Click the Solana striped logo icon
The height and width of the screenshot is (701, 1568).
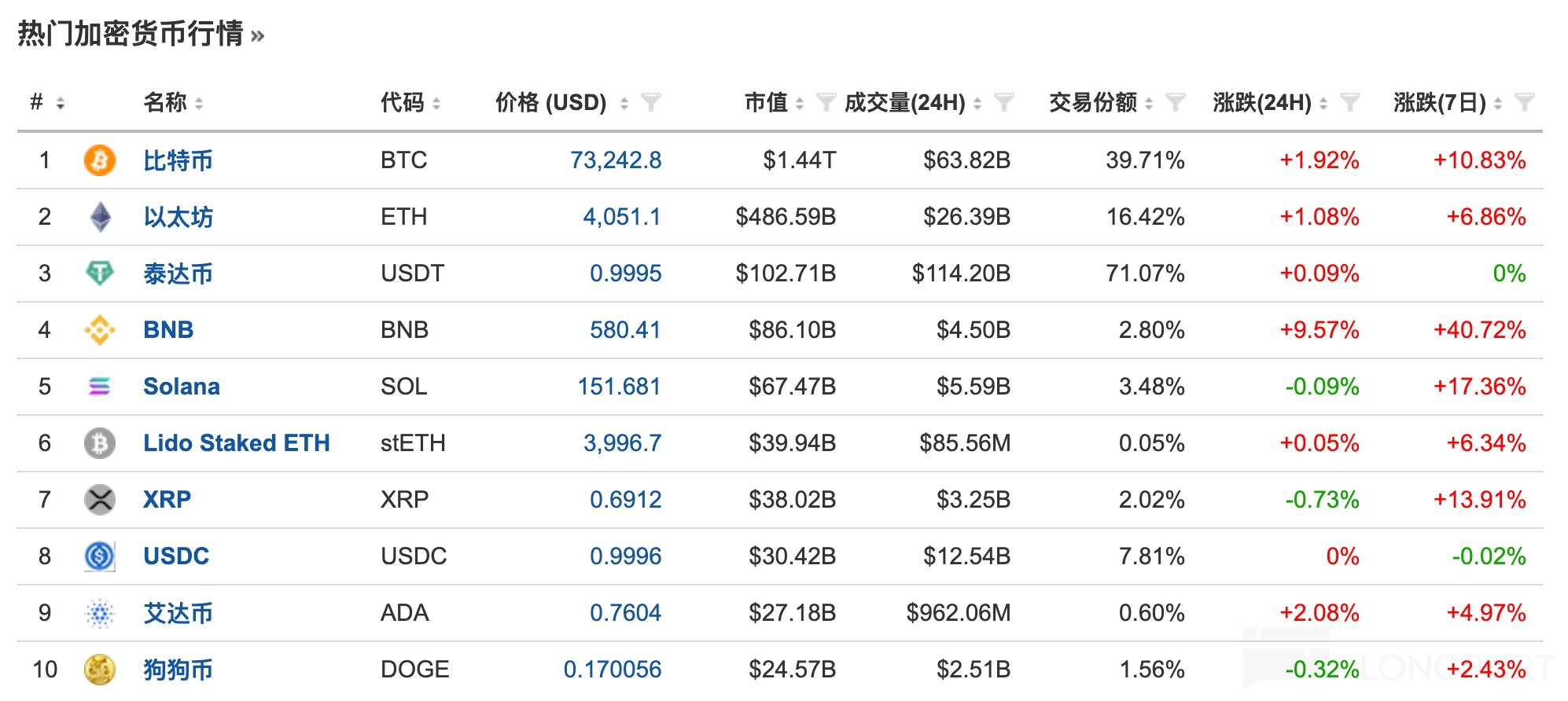tap(100, 387)
